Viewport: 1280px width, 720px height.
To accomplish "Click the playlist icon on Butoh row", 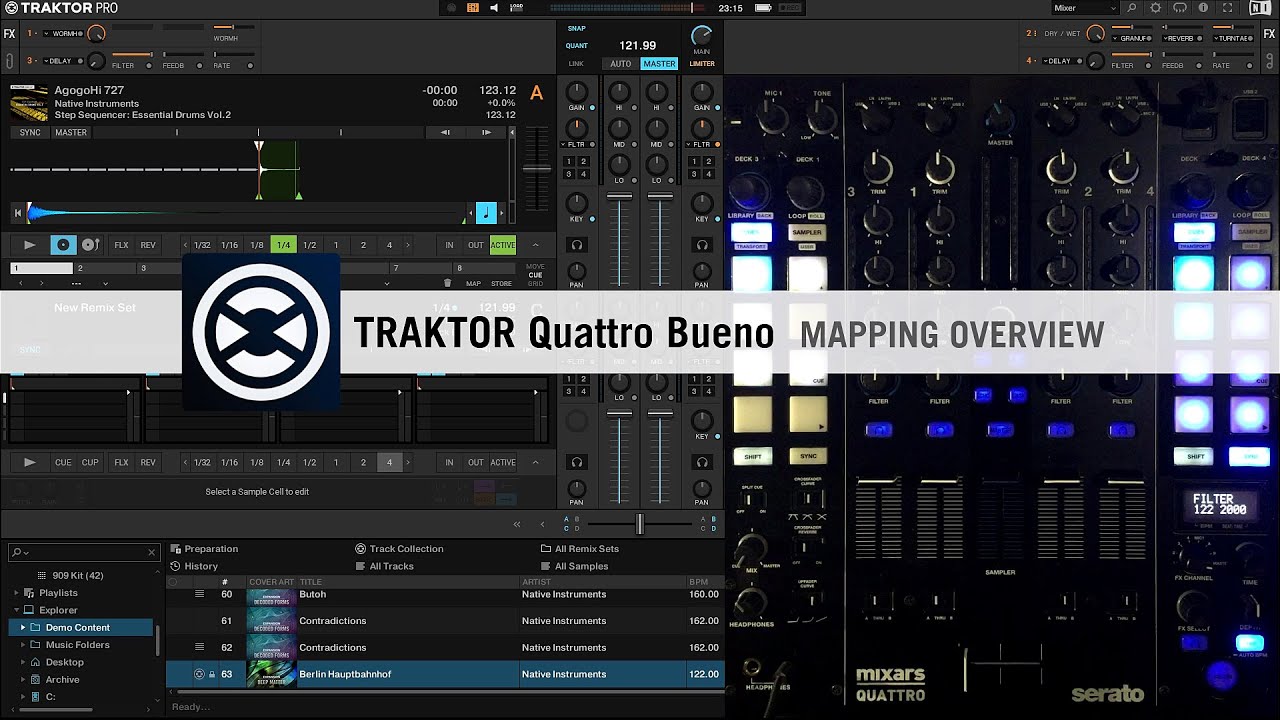I will click(x=199, y=594).
